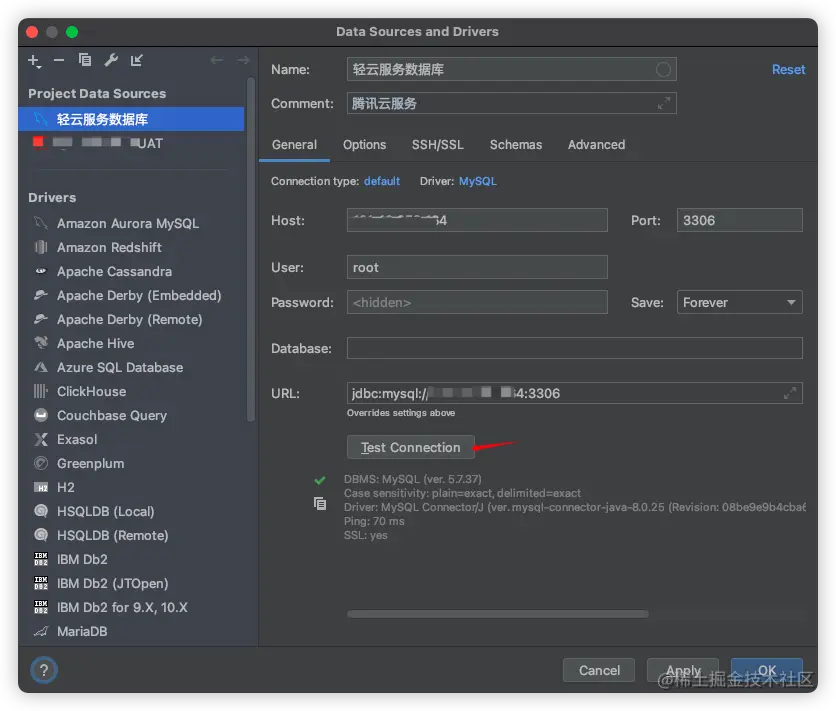Copy connection test result to clipboard
Image resolution: width=836 pixels, height=711 pixels.
click(320, 503)
